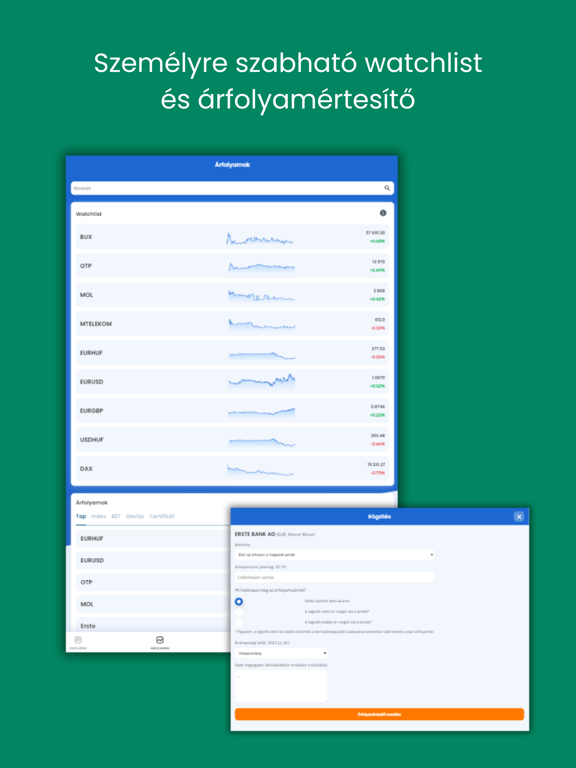Image resolution: width=576 pixels, height=768 pixels.
Task: Open the EURGBP watchlist row
Action: [x=232, y=410]
